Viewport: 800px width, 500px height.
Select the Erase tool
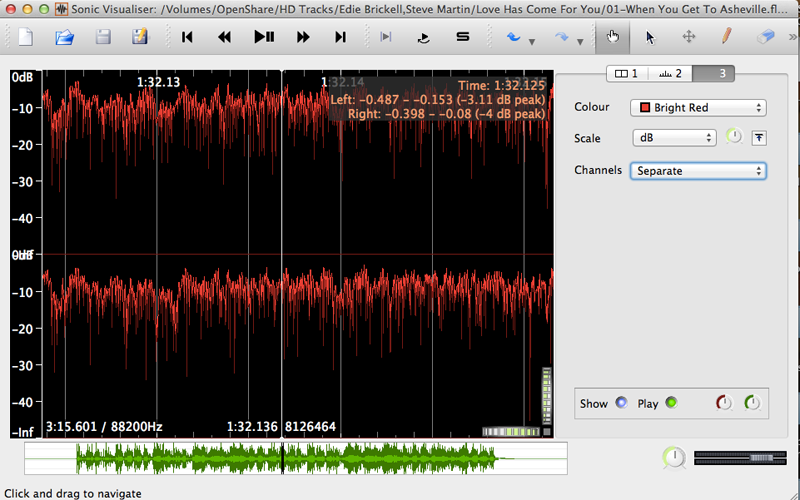765,37
